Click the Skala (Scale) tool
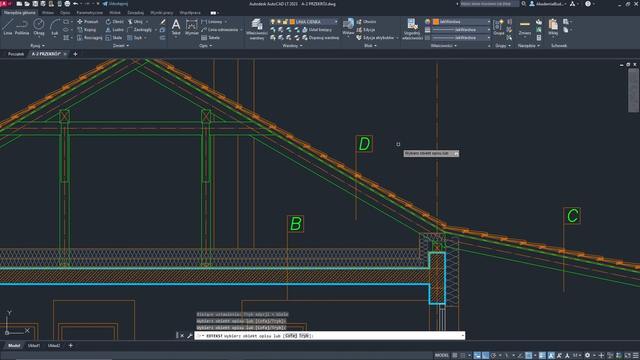 [113, 38]
